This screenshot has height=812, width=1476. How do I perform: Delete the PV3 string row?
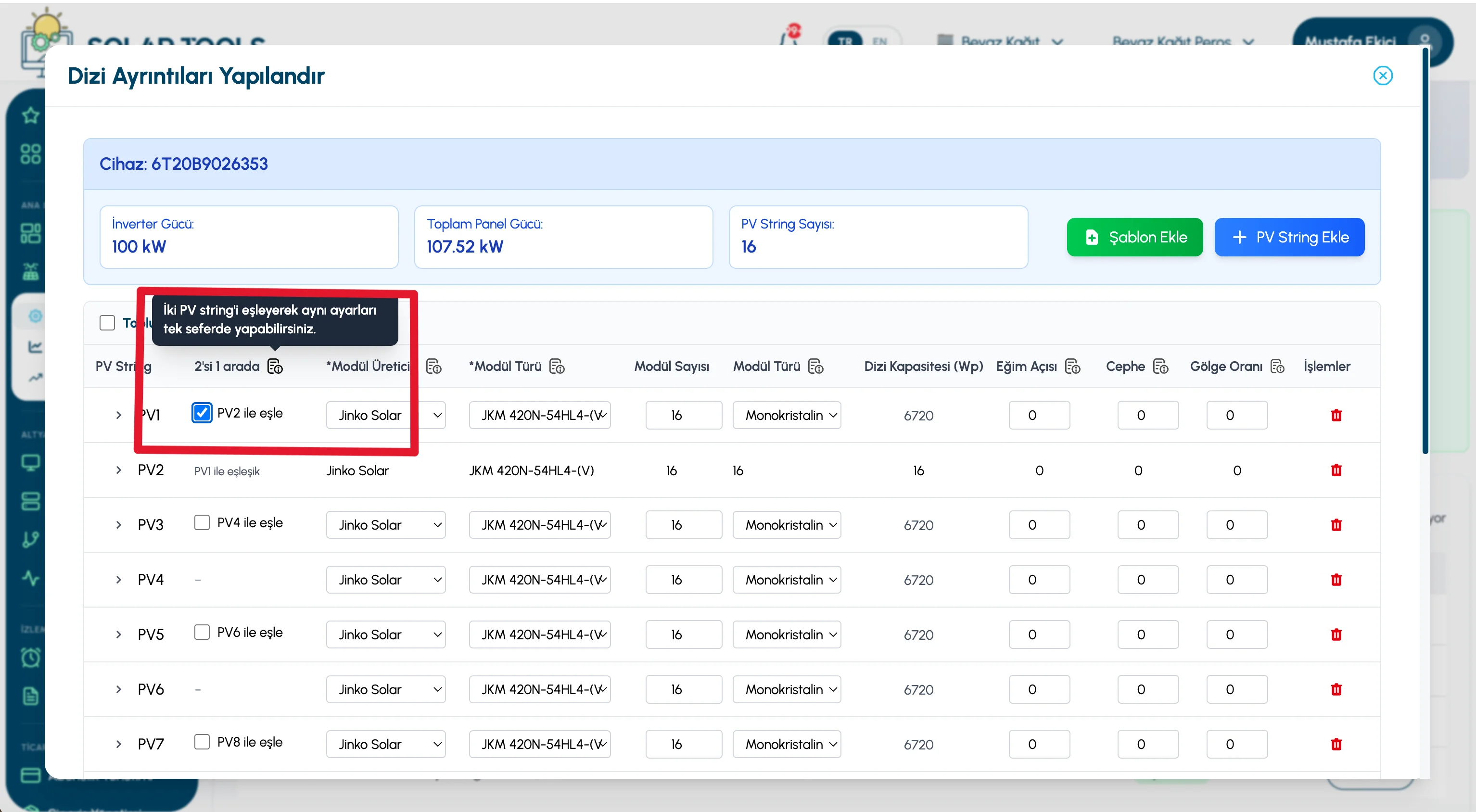click(1336, 525)
